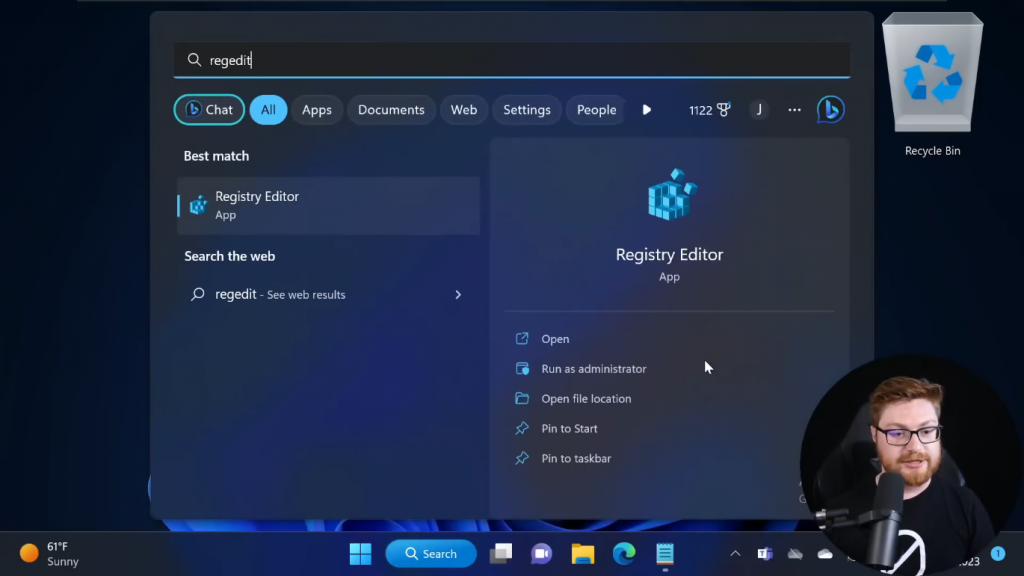The height and width of the screenshot is (576, 1024).
Task: Open the Windows Start button
Action: [x=360, y=554]
